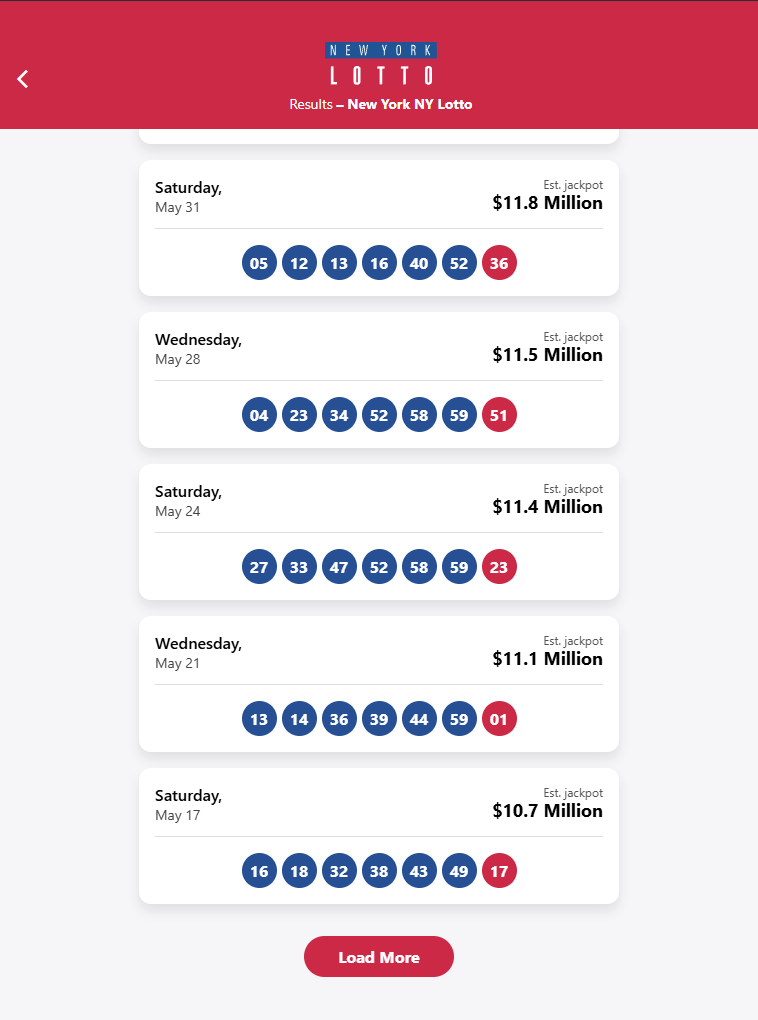758x1020 pixels.
Task: Select red bonus ball 01
Action: click(499, 720)
